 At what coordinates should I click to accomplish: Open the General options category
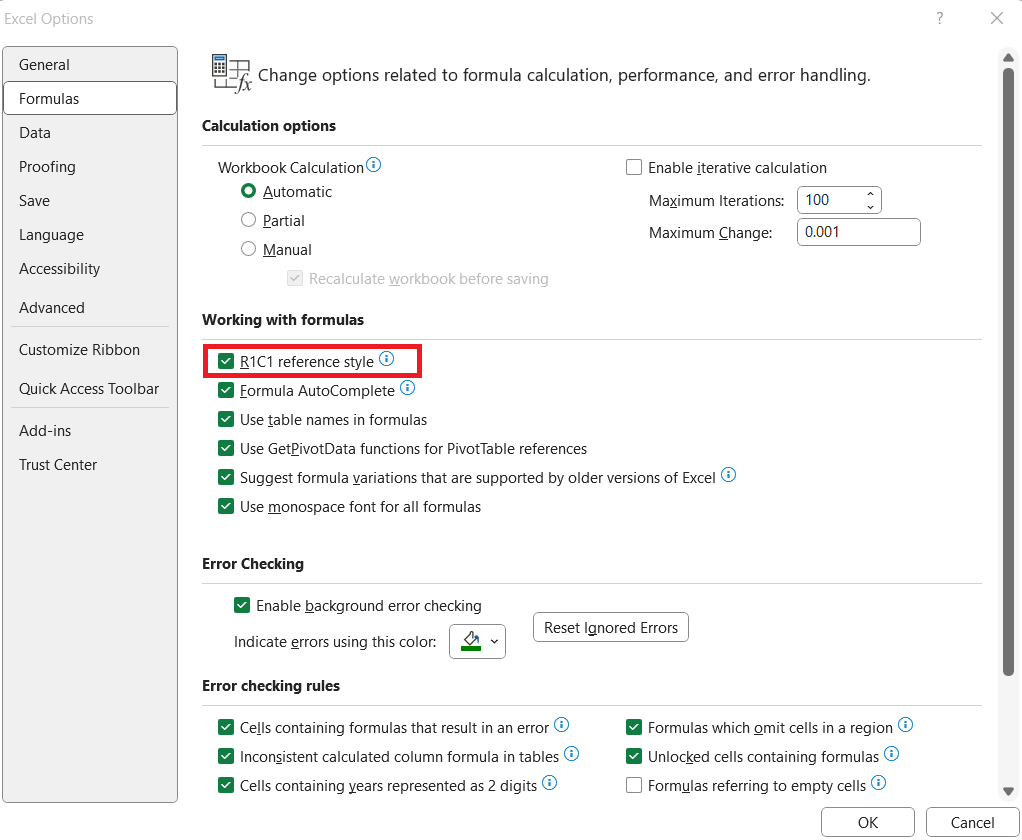coord(90,65)
